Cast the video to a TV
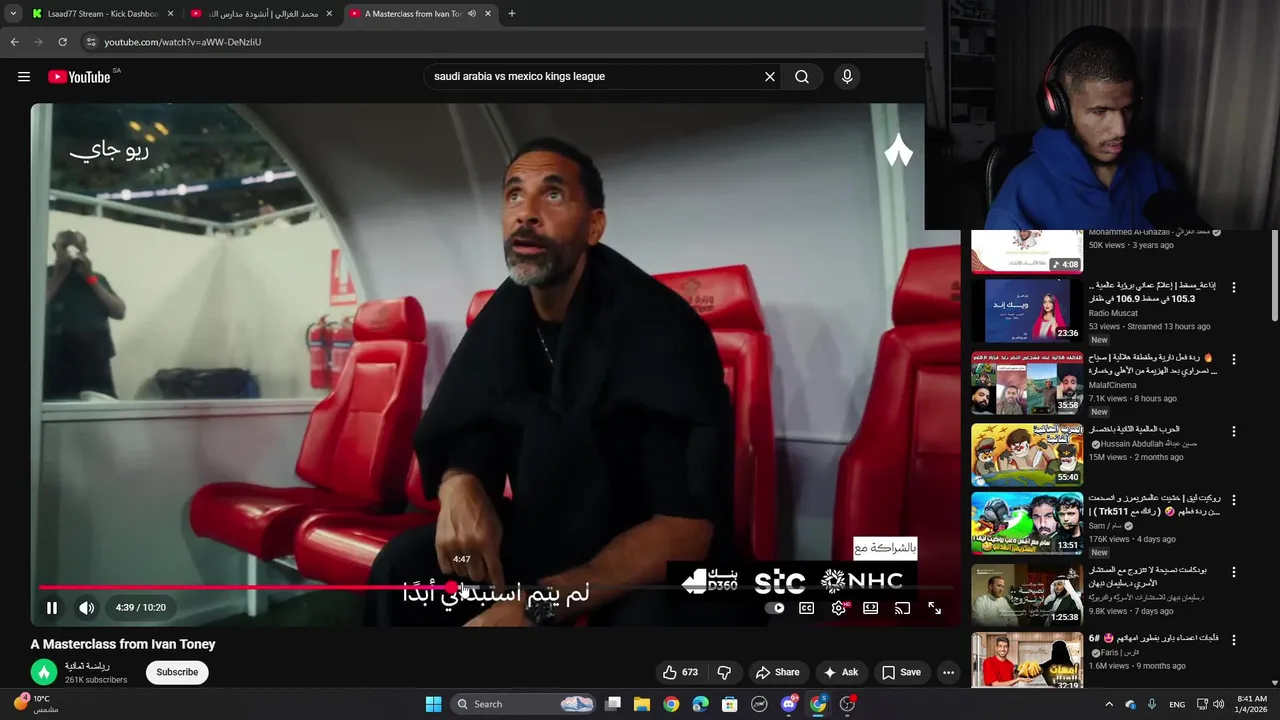Image resolution: width=1280 pixels, height=720 pixels. (902, 608)
